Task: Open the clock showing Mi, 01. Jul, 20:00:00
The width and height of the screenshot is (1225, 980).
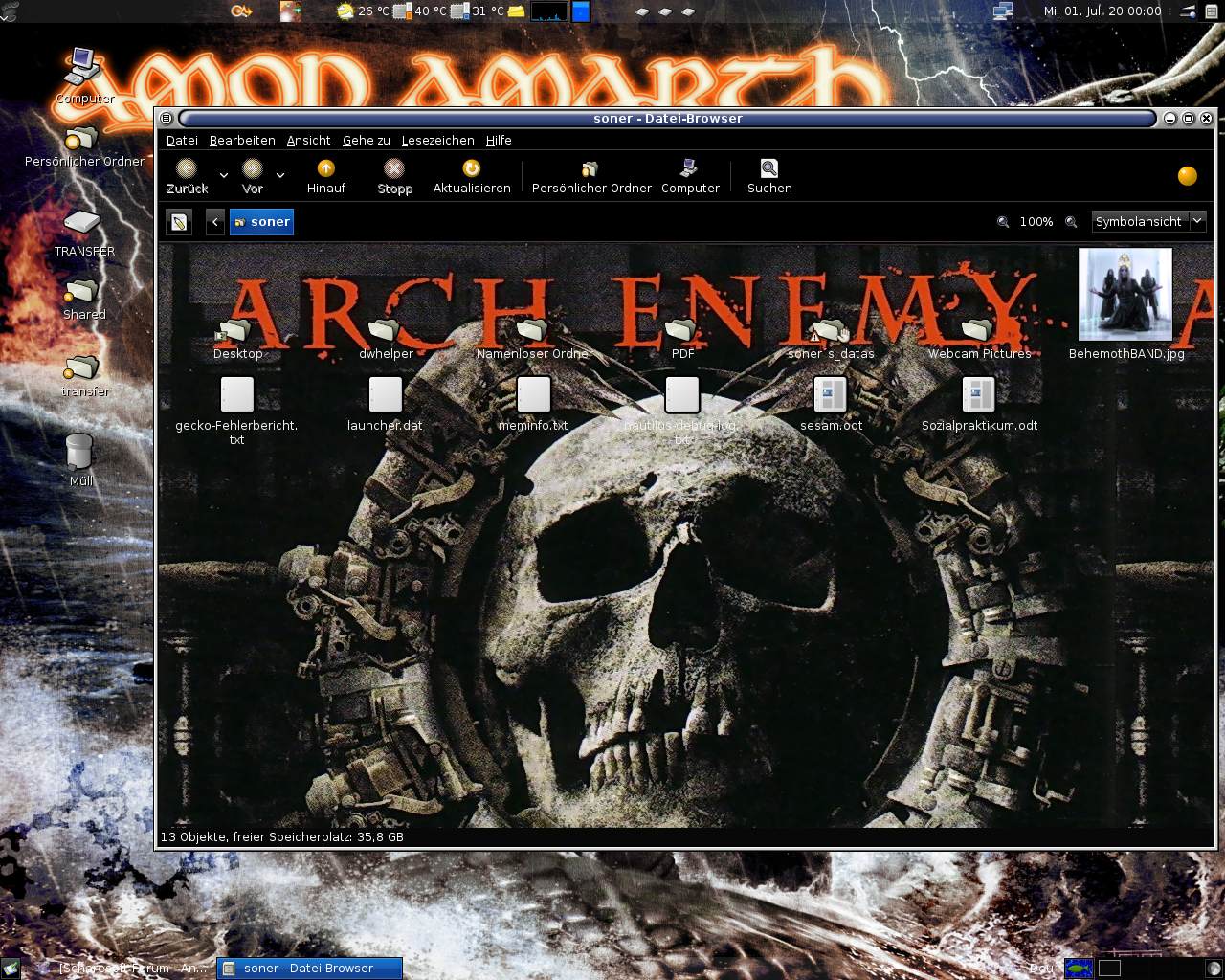Action: [x=1102, y=11]
